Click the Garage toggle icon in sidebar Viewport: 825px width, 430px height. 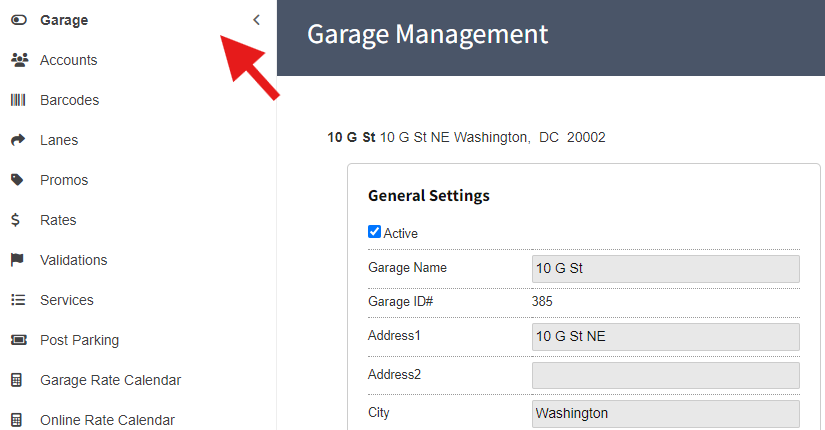point(19,20)
